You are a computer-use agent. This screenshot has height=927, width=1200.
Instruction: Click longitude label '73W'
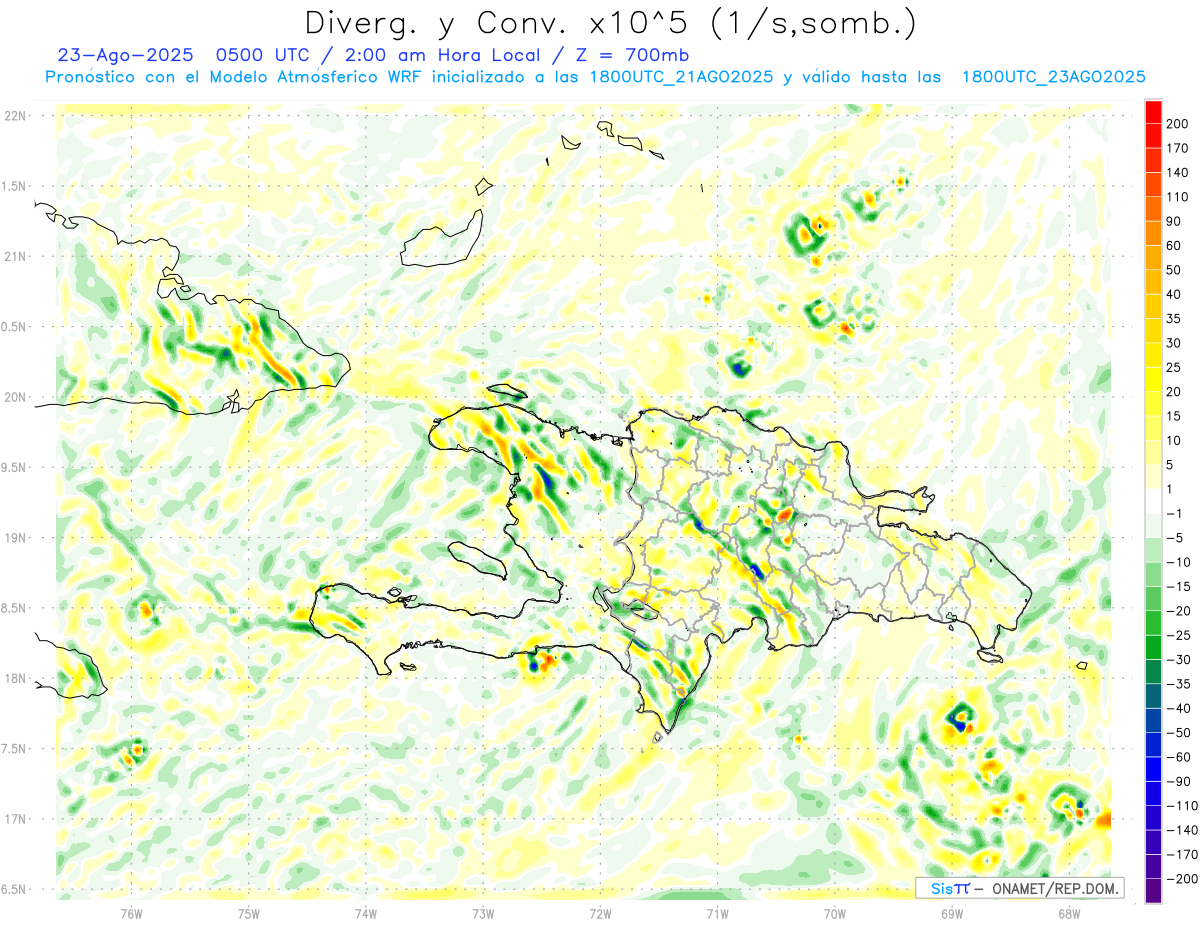coord(483,914)
